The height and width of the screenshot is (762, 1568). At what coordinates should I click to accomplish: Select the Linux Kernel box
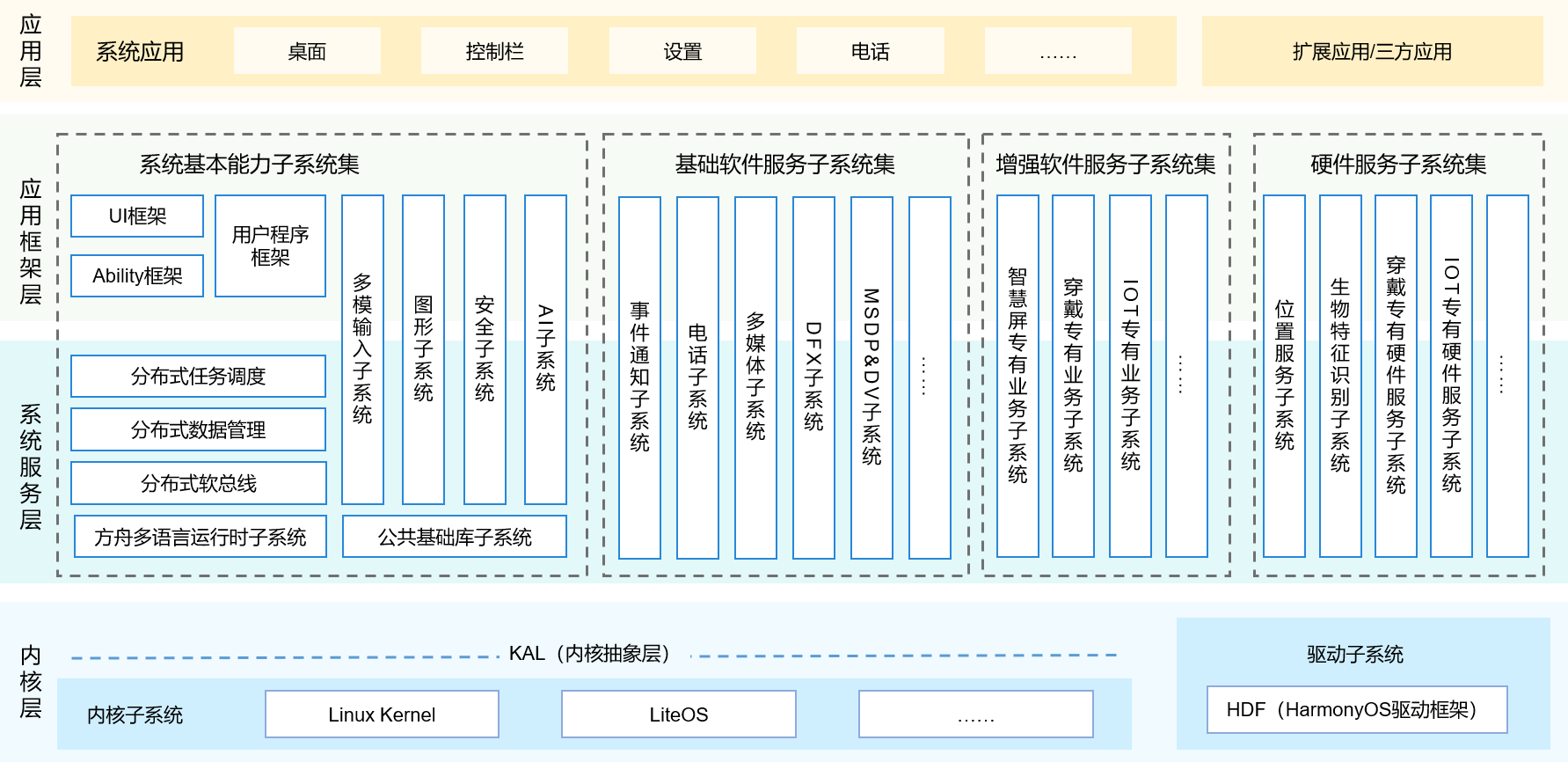(x=382, y=714)
